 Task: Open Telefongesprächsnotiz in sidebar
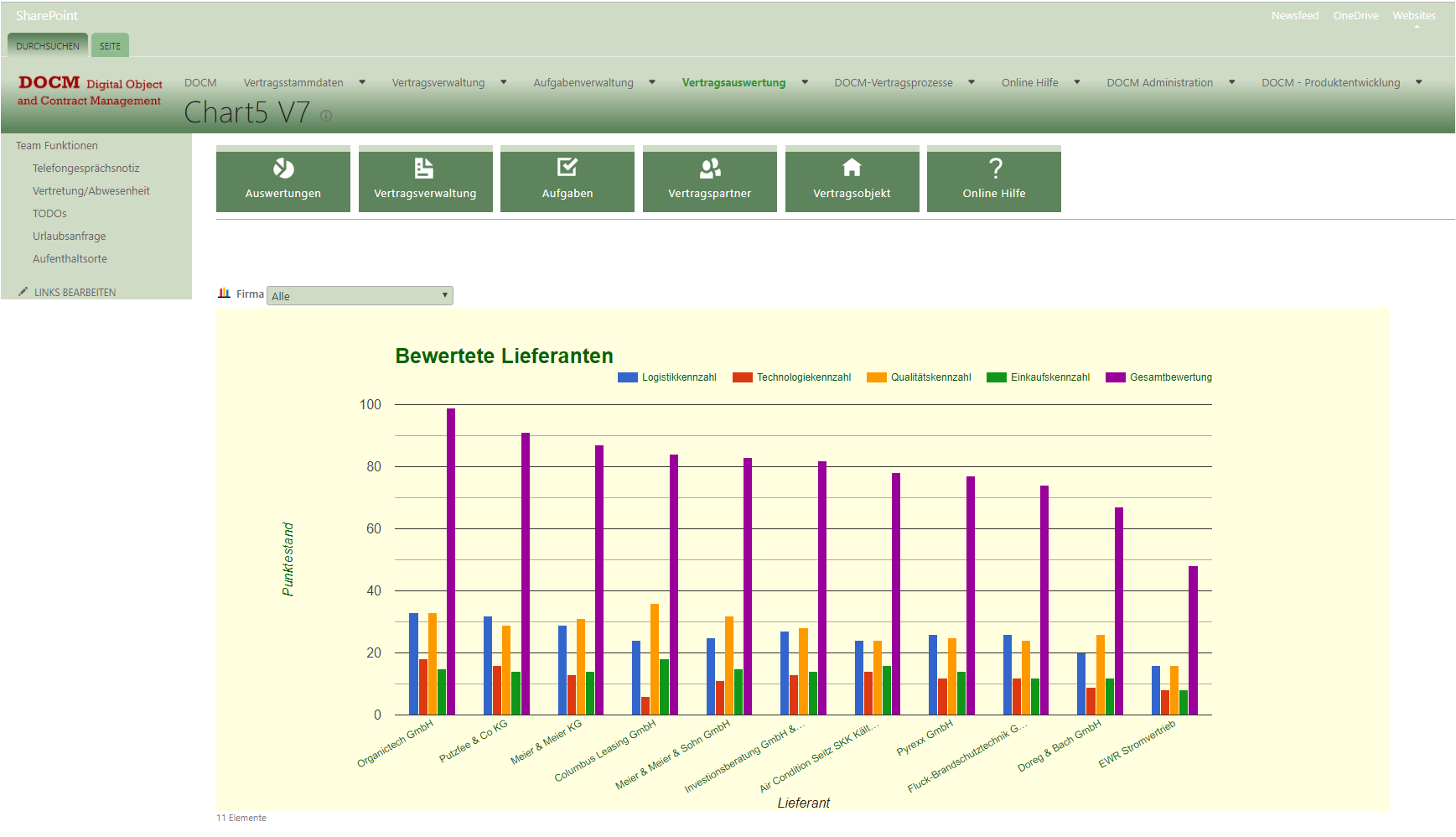tap(86, 168)
